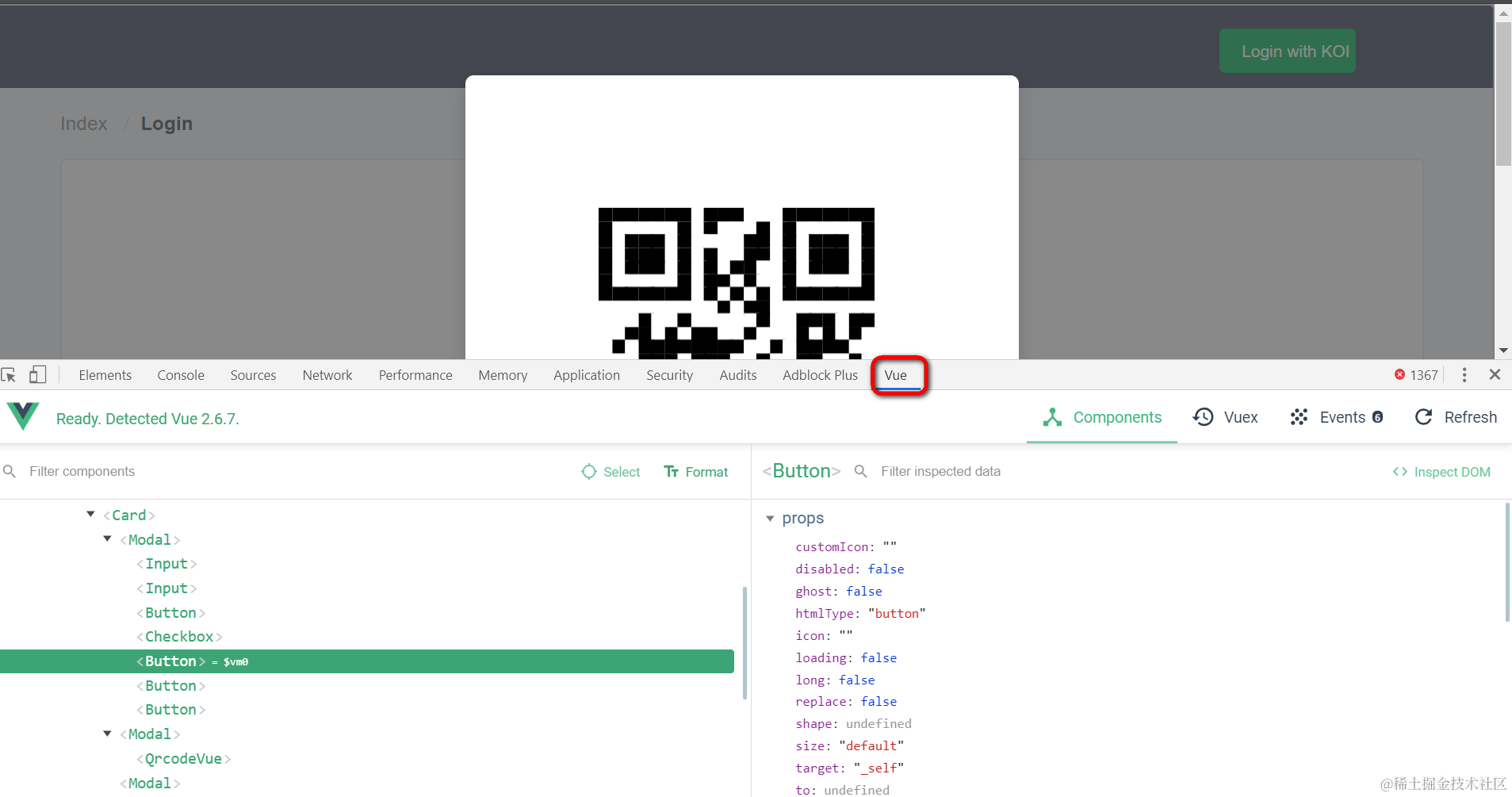Collapse the Modal node containing QrcodeVue
The height and width of the screenshot is (797, 1512).
point(107,734)
